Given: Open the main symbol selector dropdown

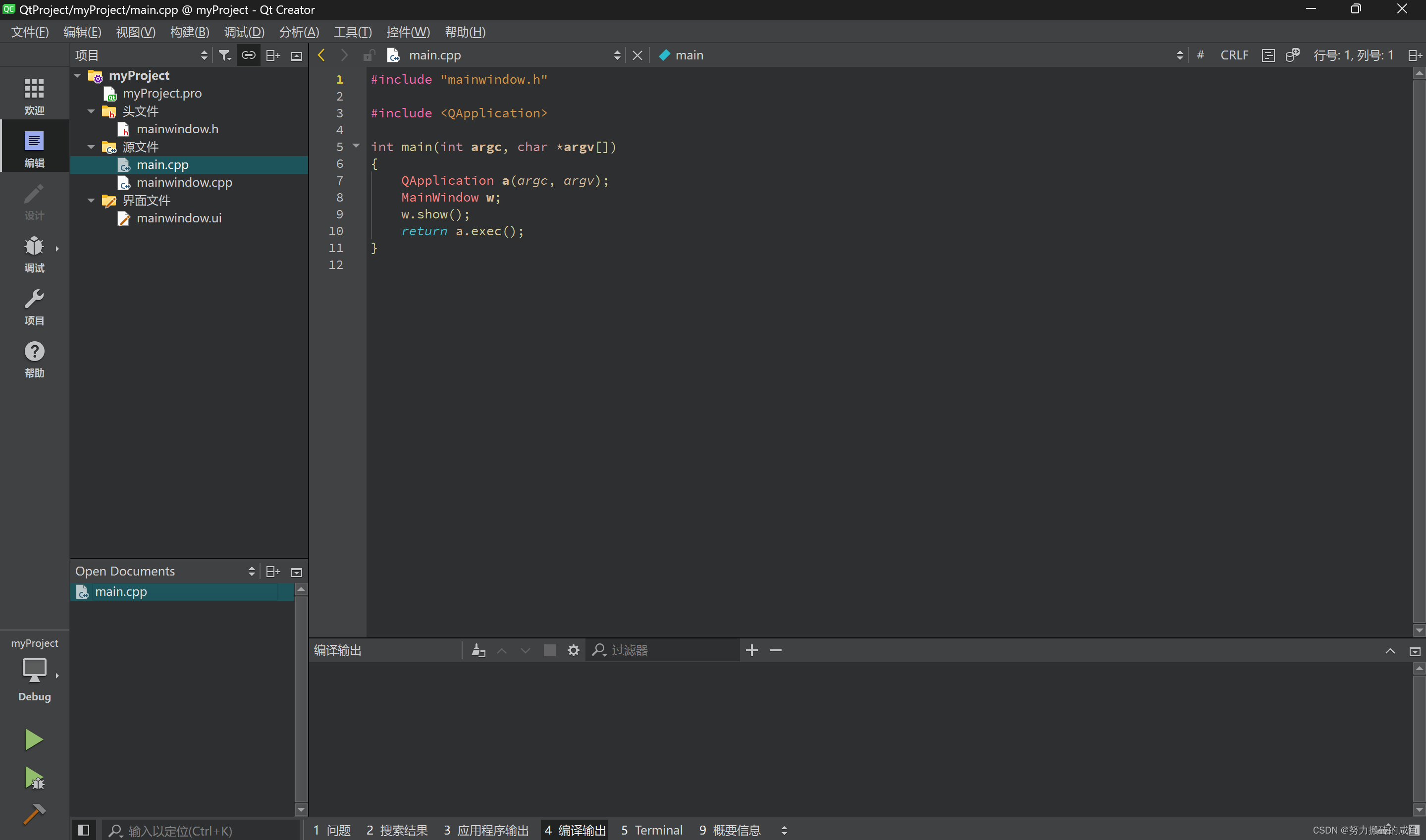Looking at the screenshot, I should (1179, 55).
